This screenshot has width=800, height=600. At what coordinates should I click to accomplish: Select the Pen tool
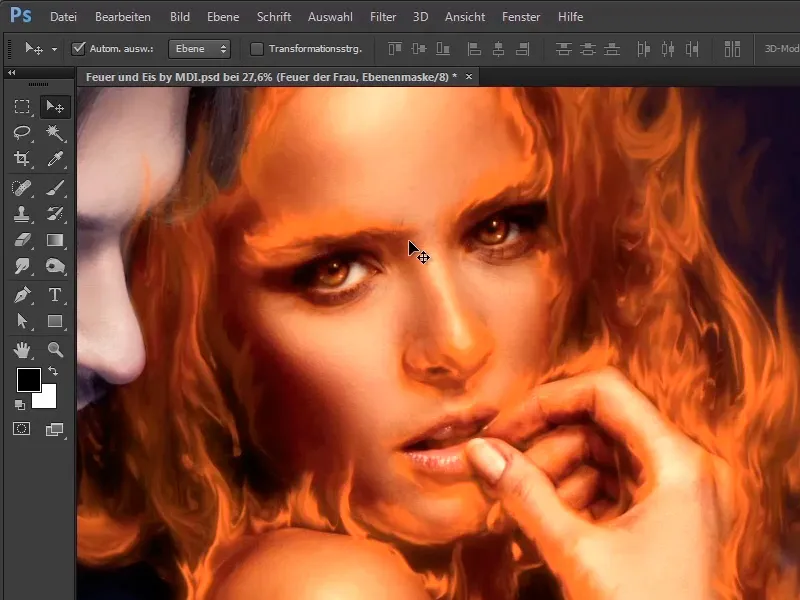click(21, 295)
